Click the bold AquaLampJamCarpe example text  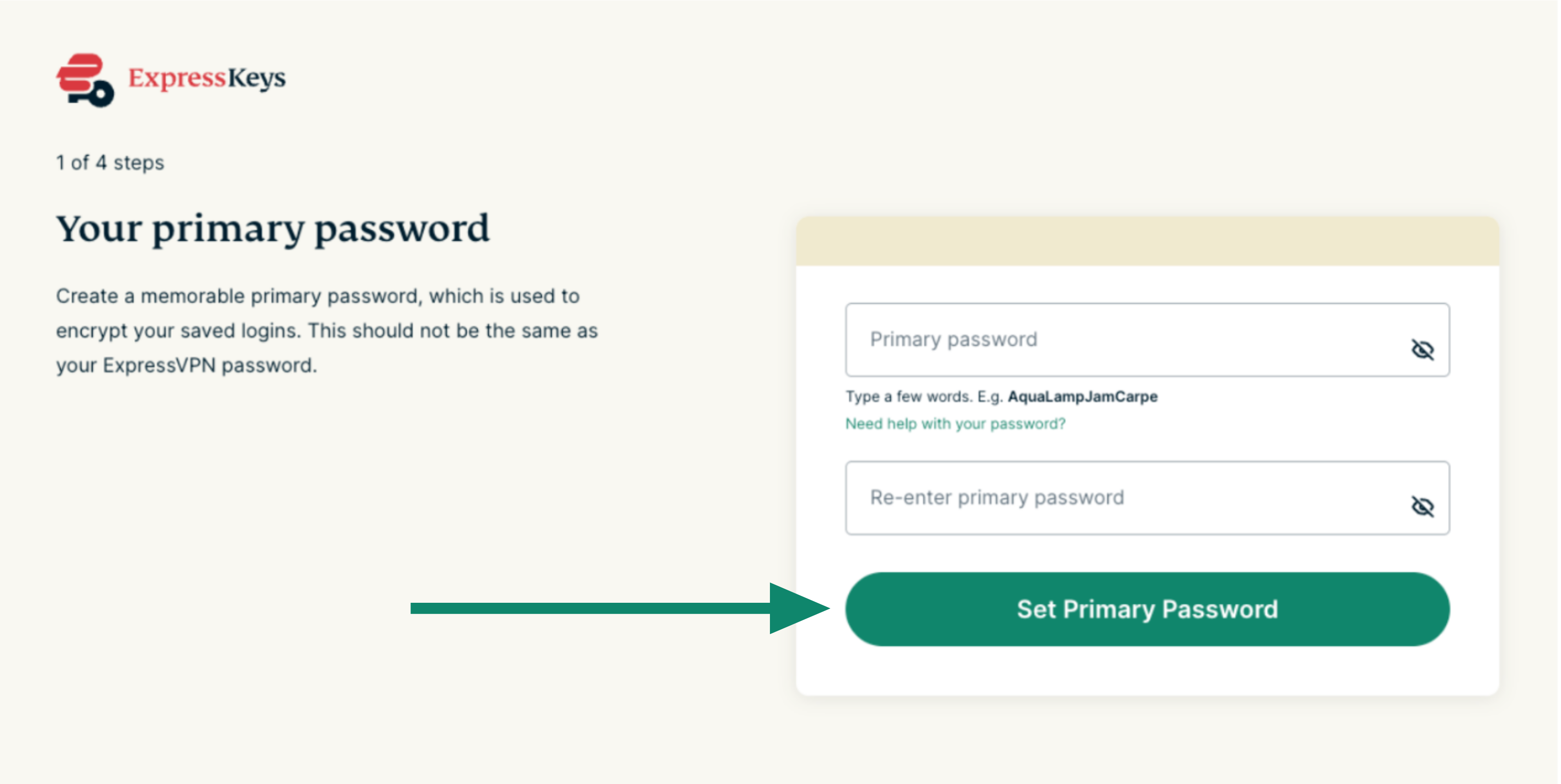(x=1082, y=396)
